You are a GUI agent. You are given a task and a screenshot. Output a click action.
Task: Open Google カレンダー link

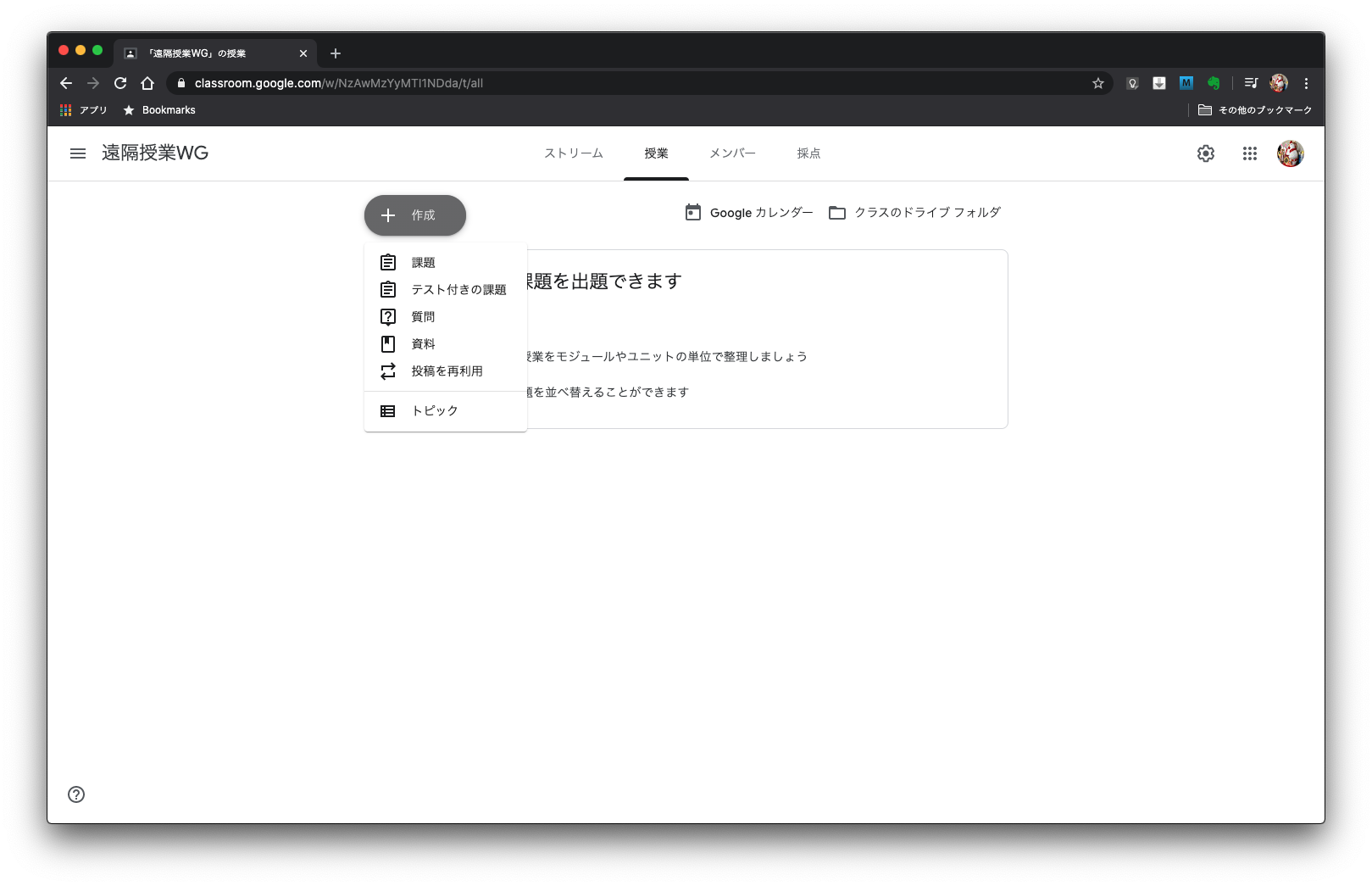point(749,213)
